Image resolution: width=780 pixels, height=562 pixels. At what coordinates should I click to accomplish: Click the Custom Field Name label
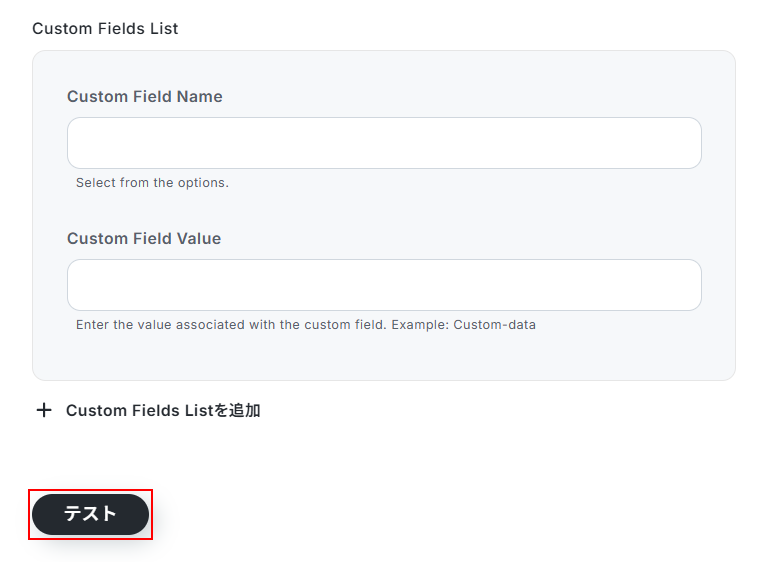pyautogui.click(x=145, y=97)
